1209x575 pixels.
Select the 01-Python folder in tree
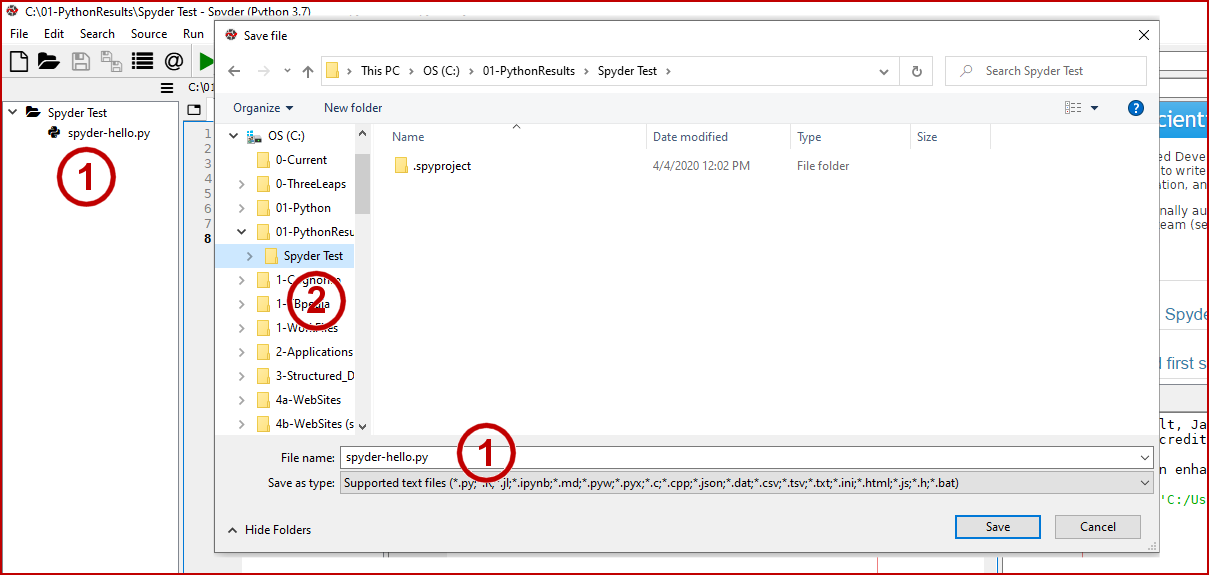coord(303,208)
